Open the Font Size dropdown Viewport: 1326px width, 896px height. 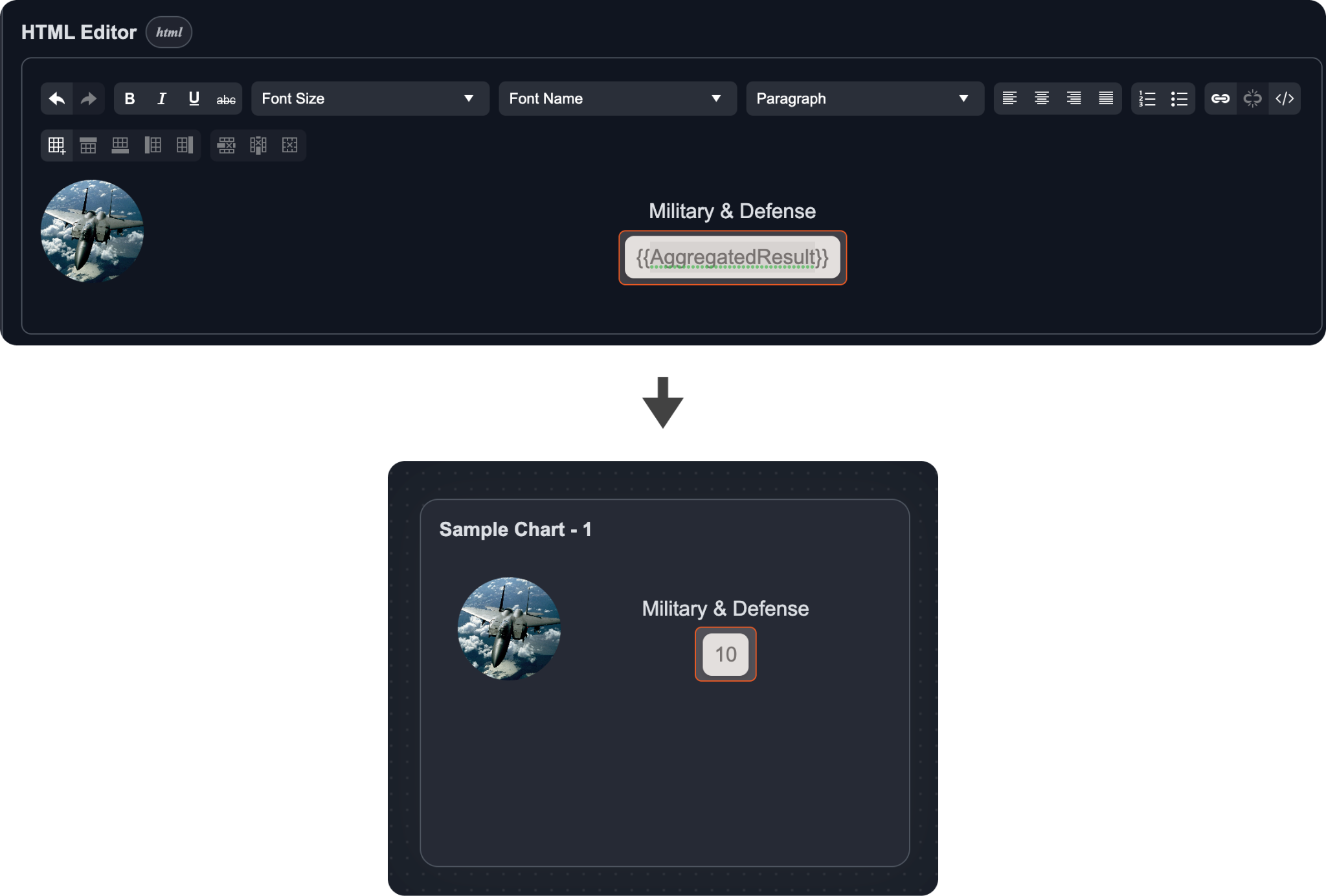click(370, 98)
